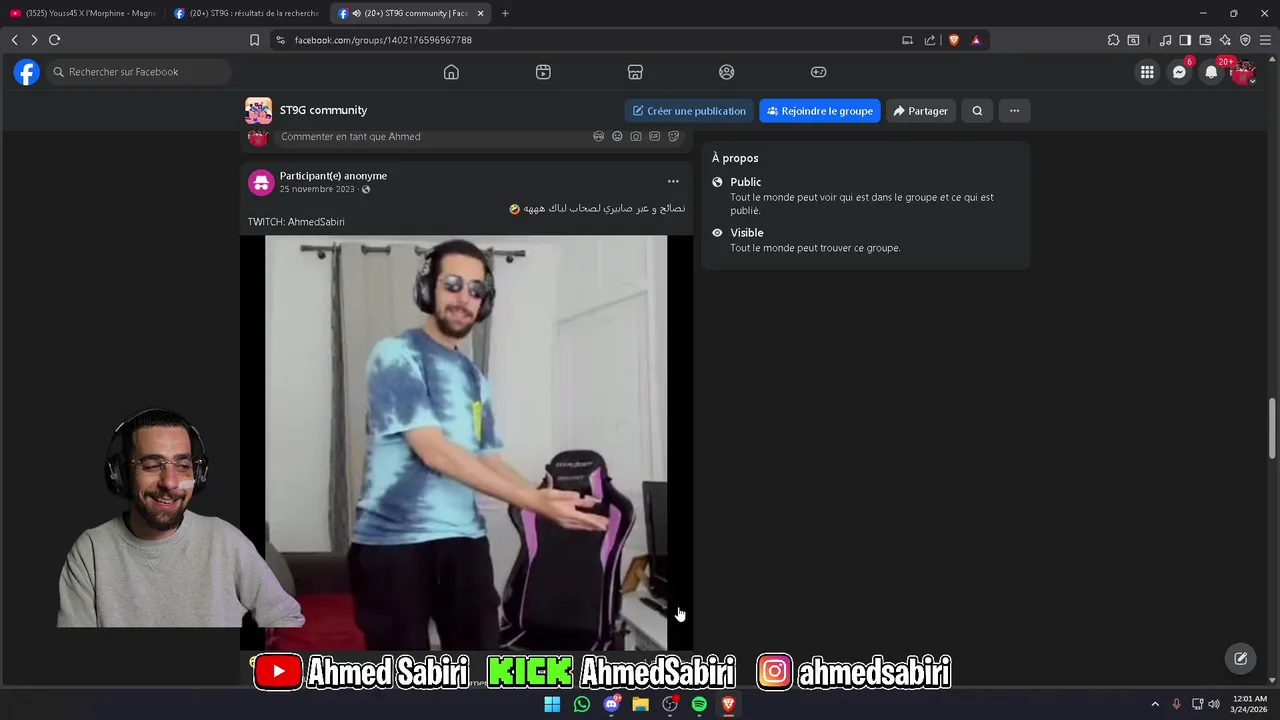Open group more options ellipsis
Screen dimensions: 1280x720
tap(1014, 111)
